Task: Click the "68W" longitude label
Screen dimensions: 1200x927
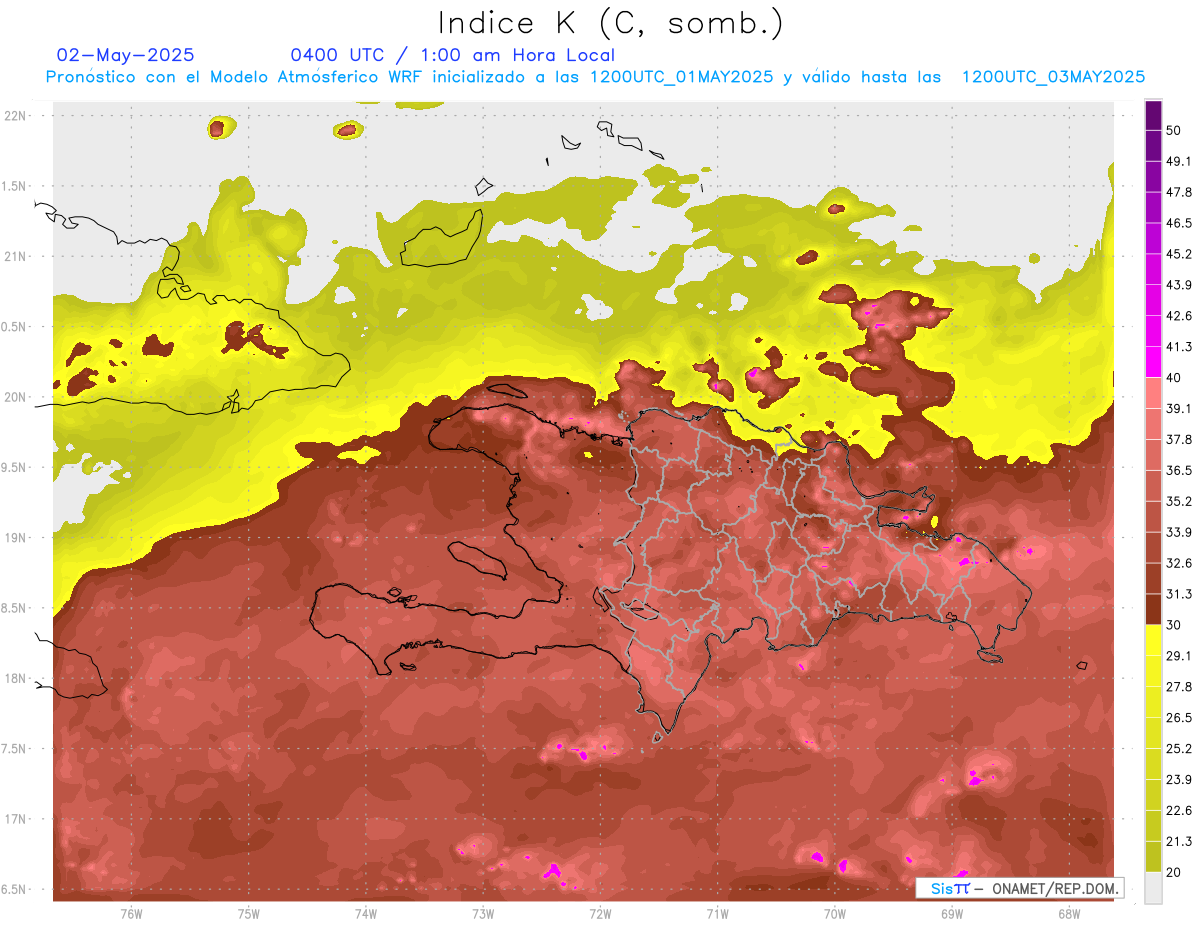Action: coord(1069,913)
